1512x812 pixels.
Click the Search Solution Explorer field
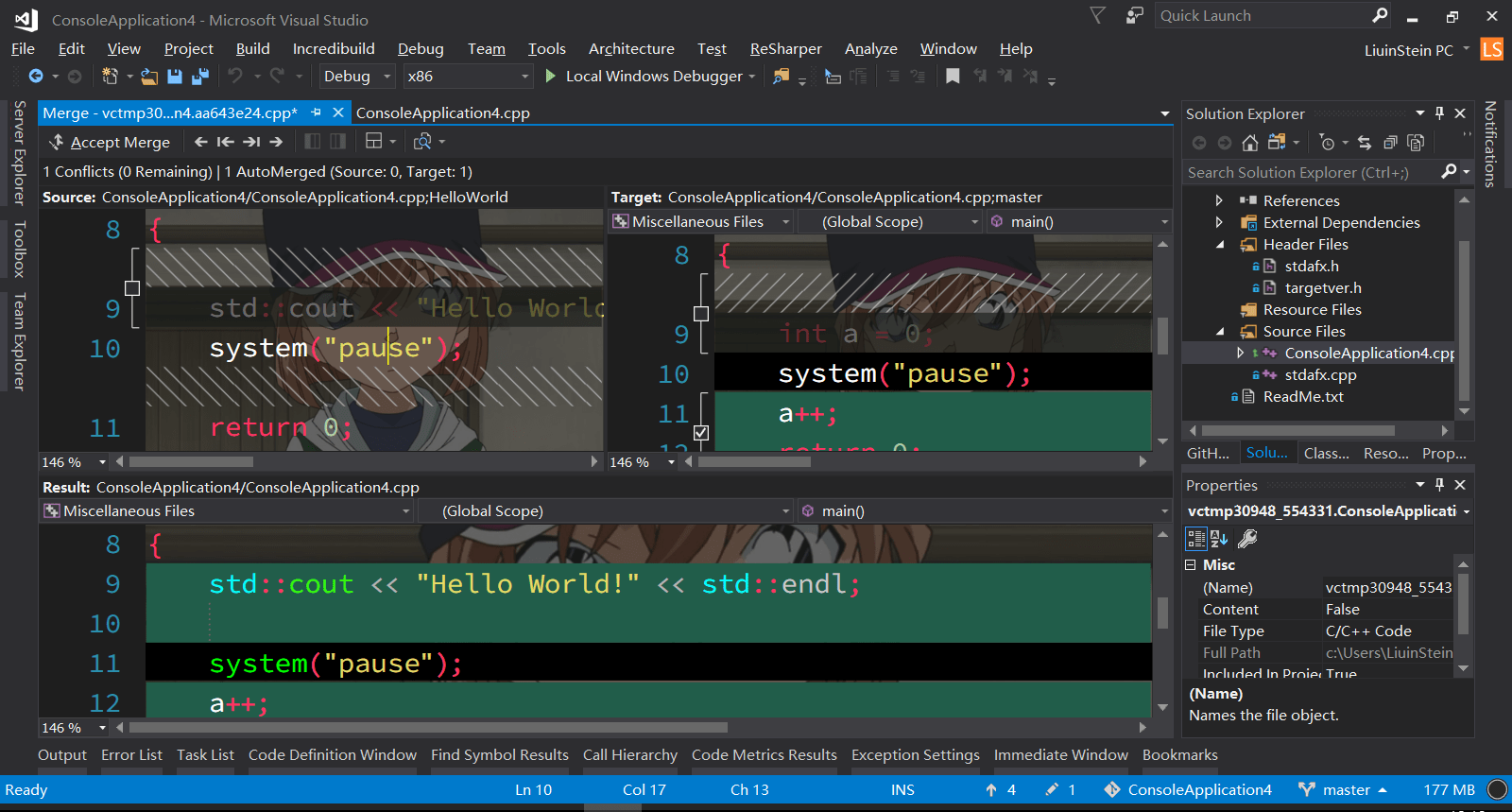[1309, 172]
